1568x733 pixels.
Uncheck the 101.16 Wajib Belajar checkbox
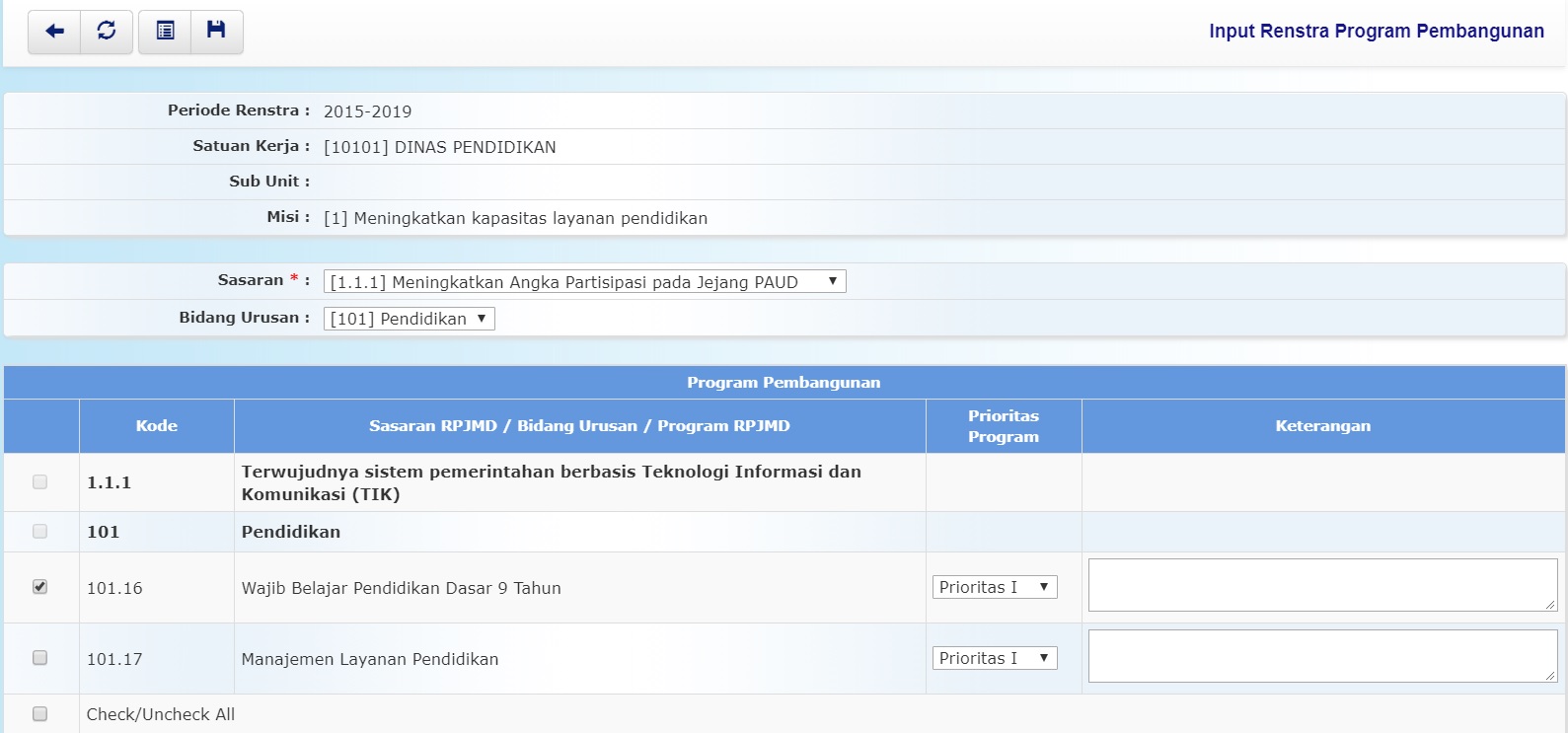[39, 586]
